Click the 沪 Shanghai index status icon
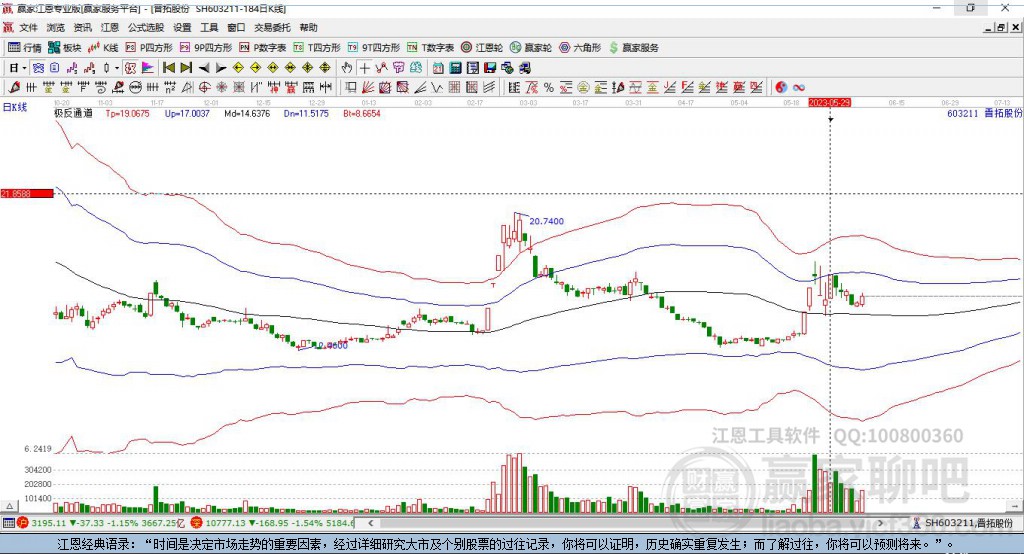Image resolution: width=1024 pixels, height=554 pixels. 24,523
